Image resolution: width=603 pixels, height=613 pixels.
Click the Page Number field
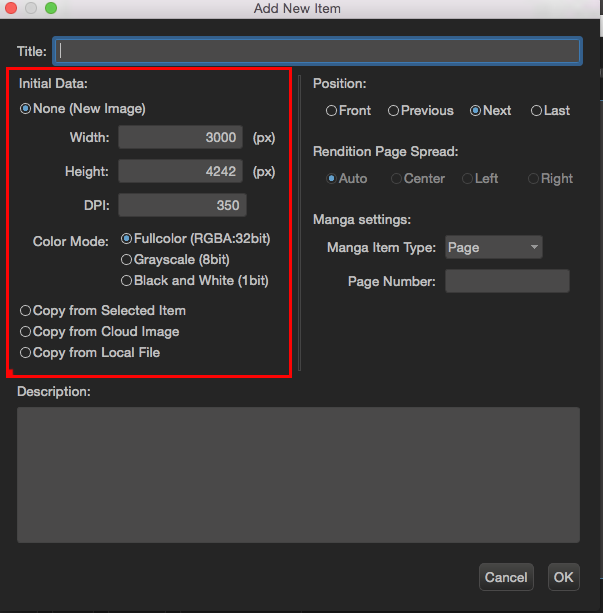(x=507, y=281)
